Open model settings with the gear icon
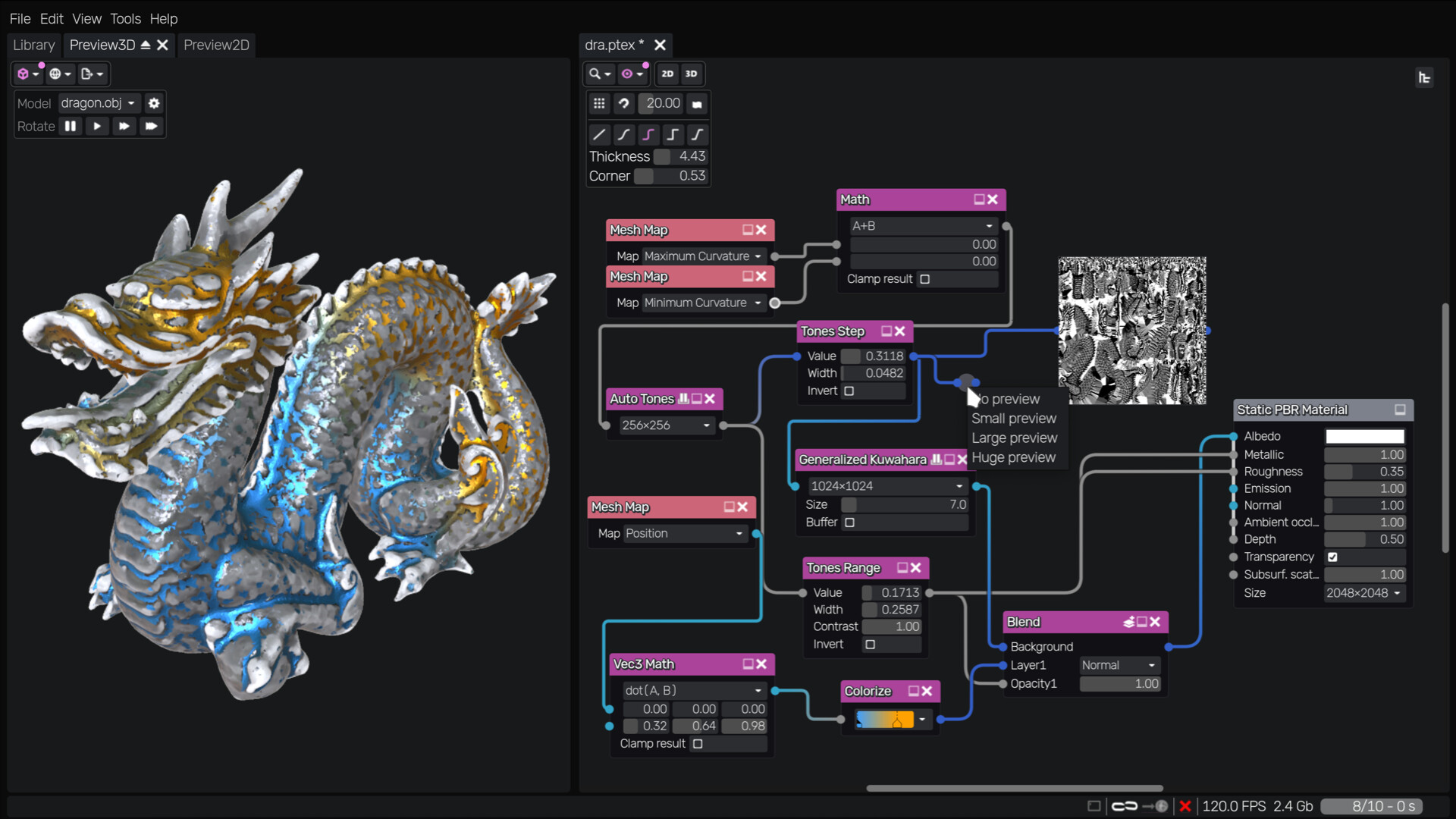Viewport: 1456px width, 819px height. (x=154, y=103)
